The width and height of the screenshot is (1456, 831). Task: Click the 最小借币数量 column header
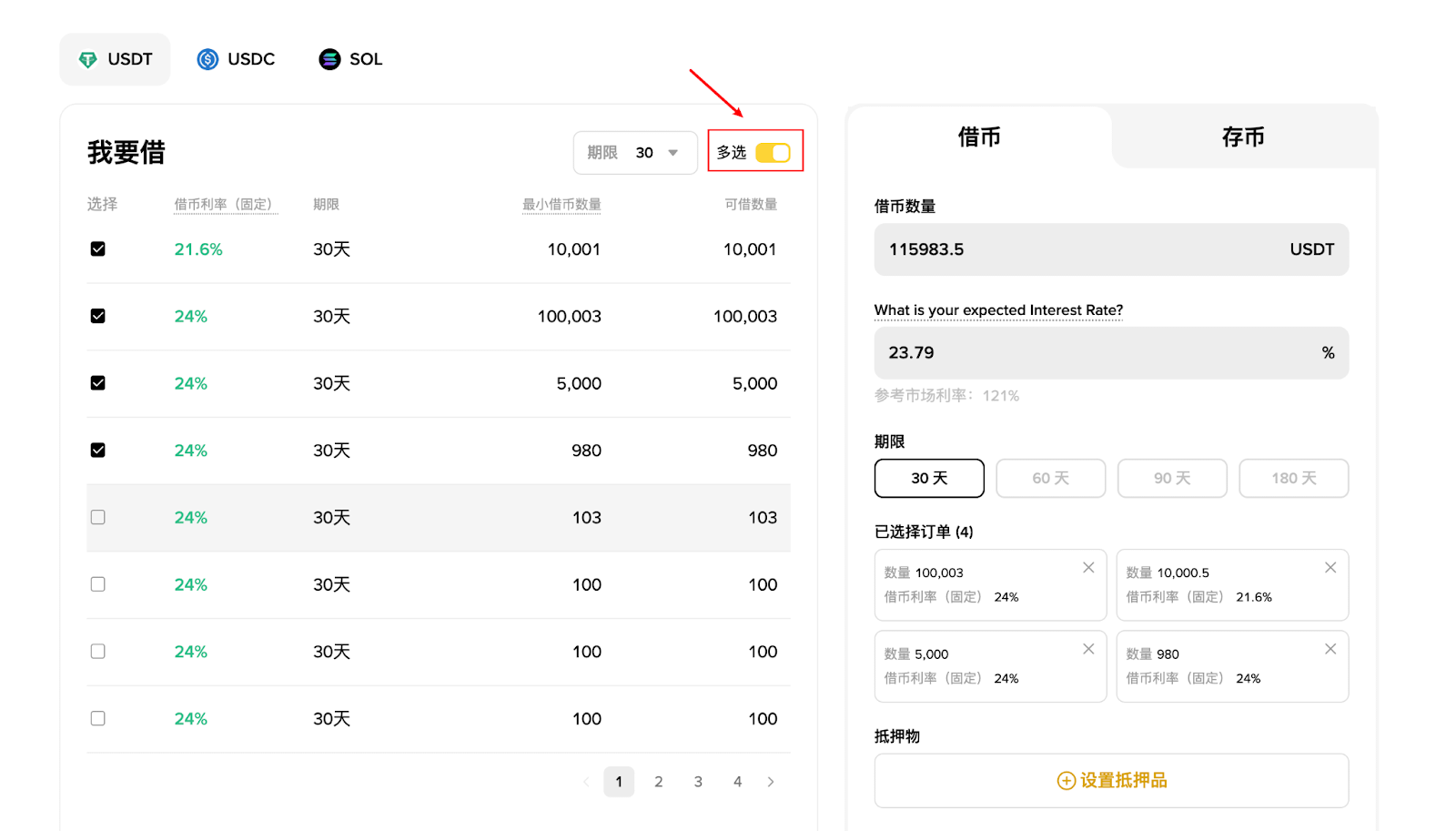pyautogui.click(x=561, y=205)
